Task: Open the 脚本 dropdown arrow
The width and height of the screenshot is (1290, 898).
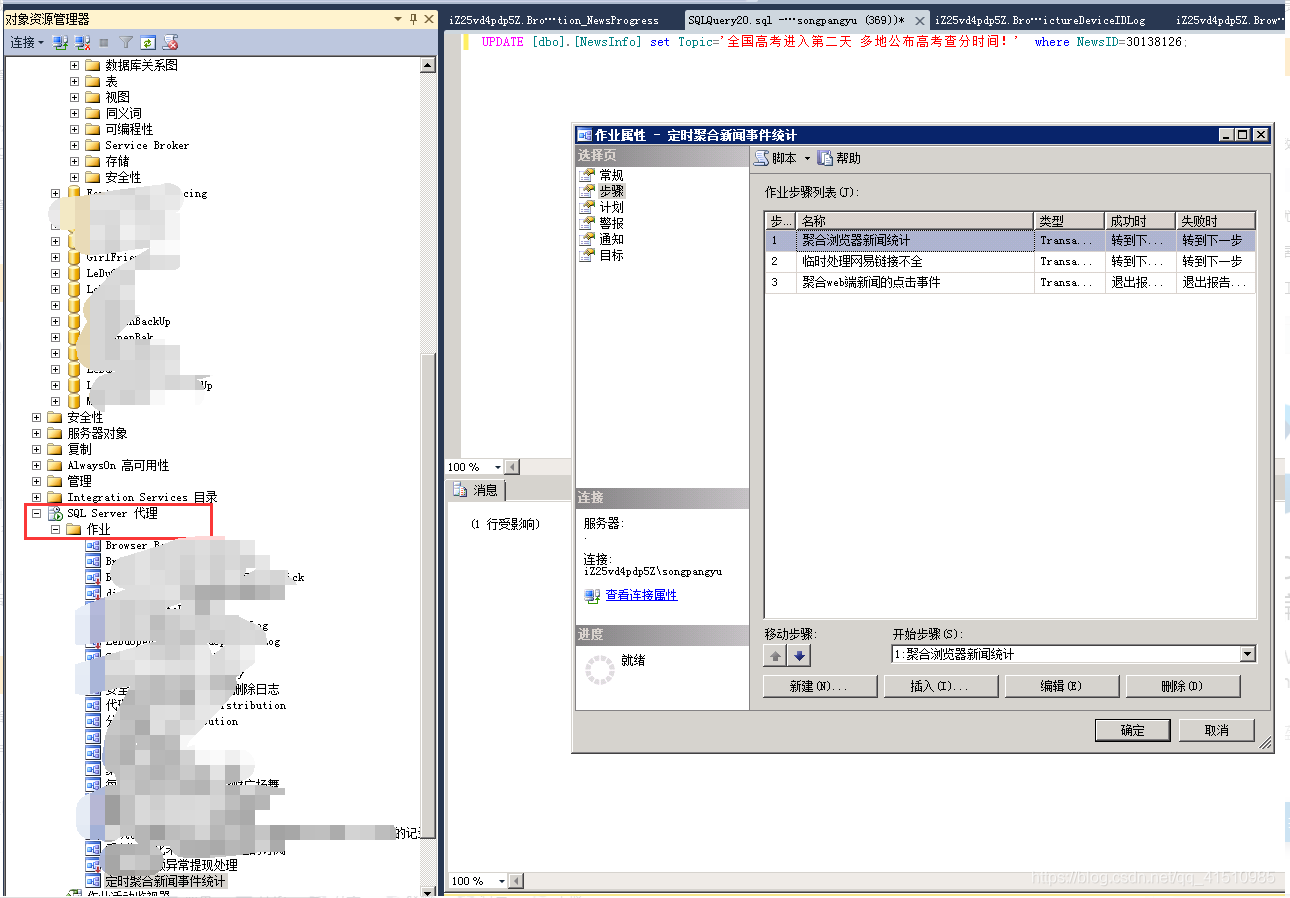Action: (x=807, y=158)
